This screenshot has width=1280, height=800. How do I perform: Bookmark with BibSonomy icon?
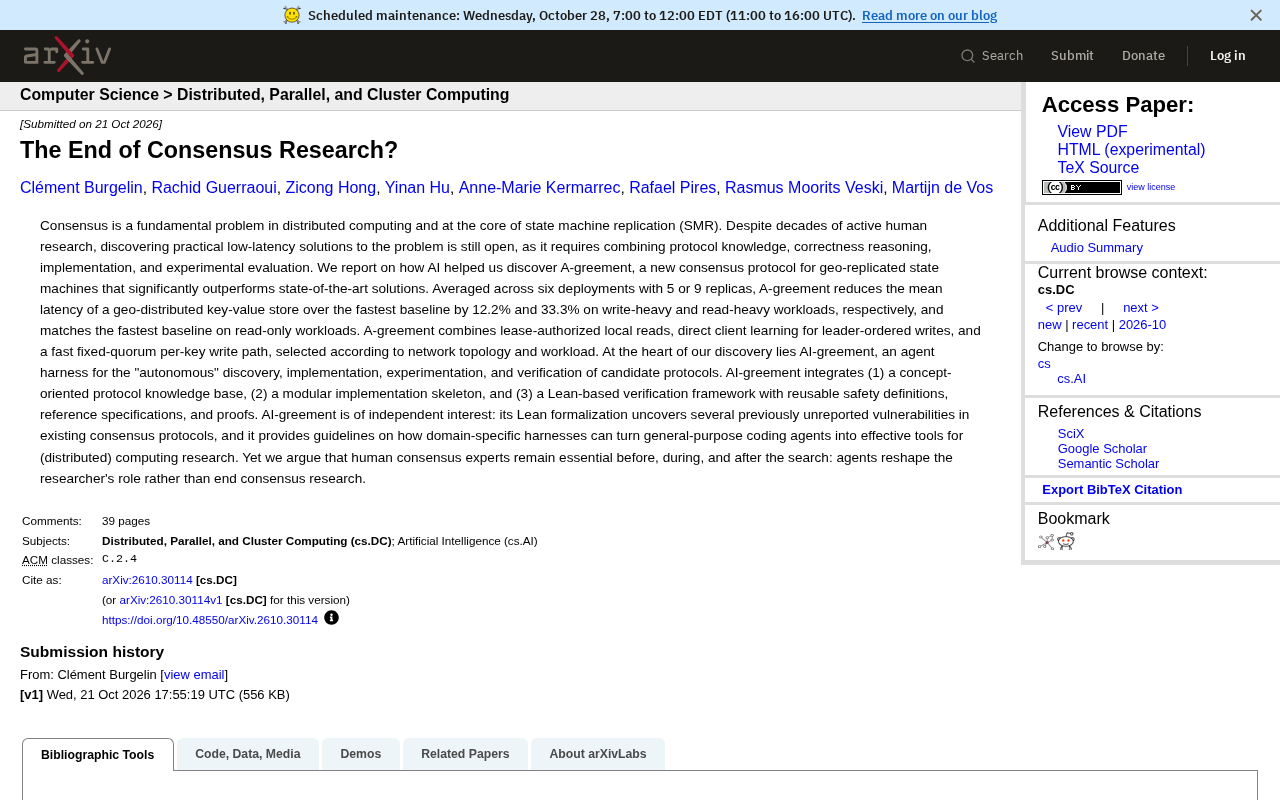[1046, 542]
